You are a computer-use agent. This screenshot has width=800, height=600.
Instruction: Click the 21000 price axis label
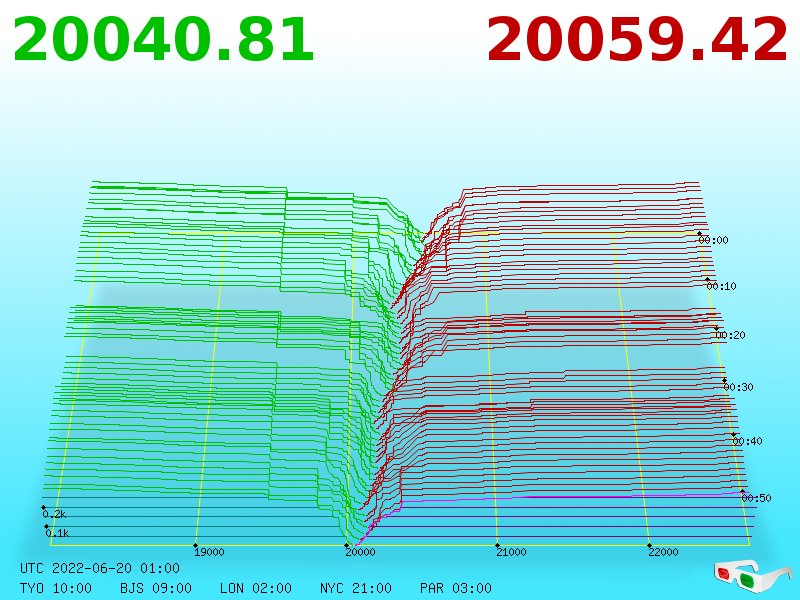tap(511, 552)
